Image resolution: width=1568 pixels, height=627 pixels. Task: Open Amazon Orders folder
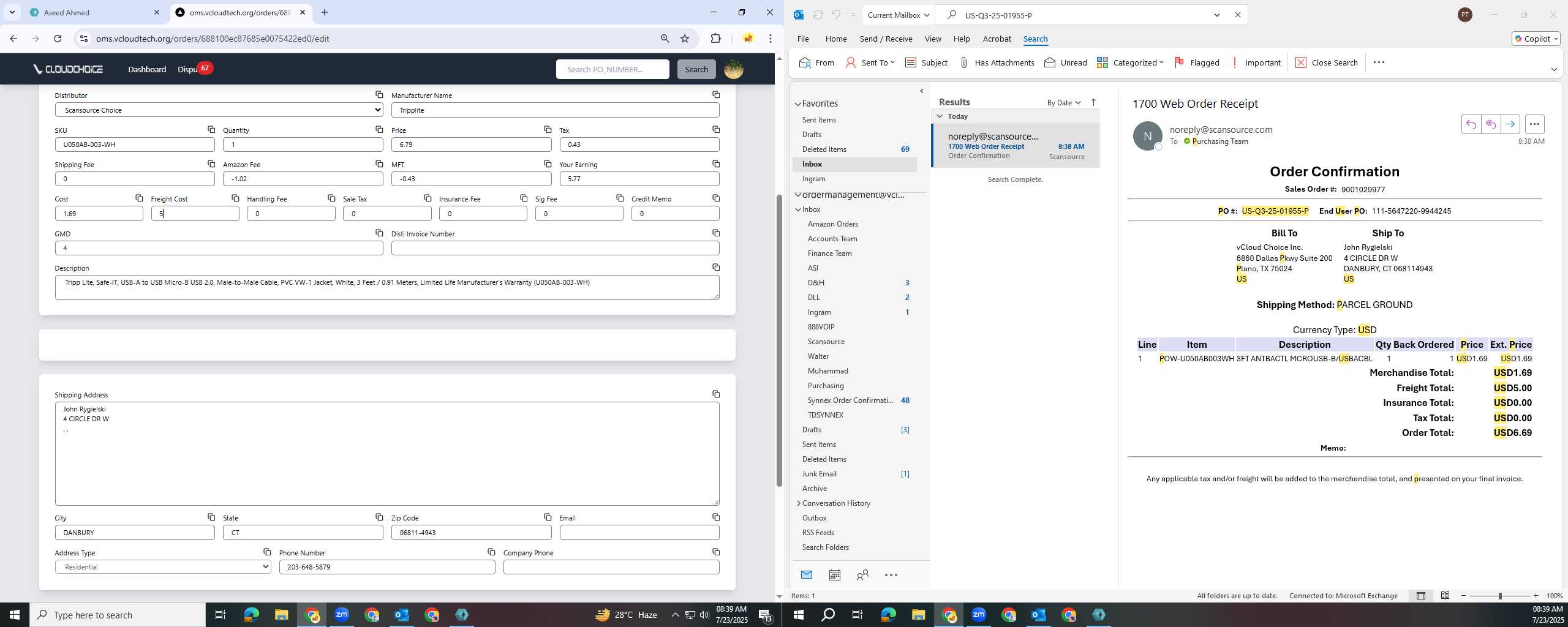pos(832,223)
